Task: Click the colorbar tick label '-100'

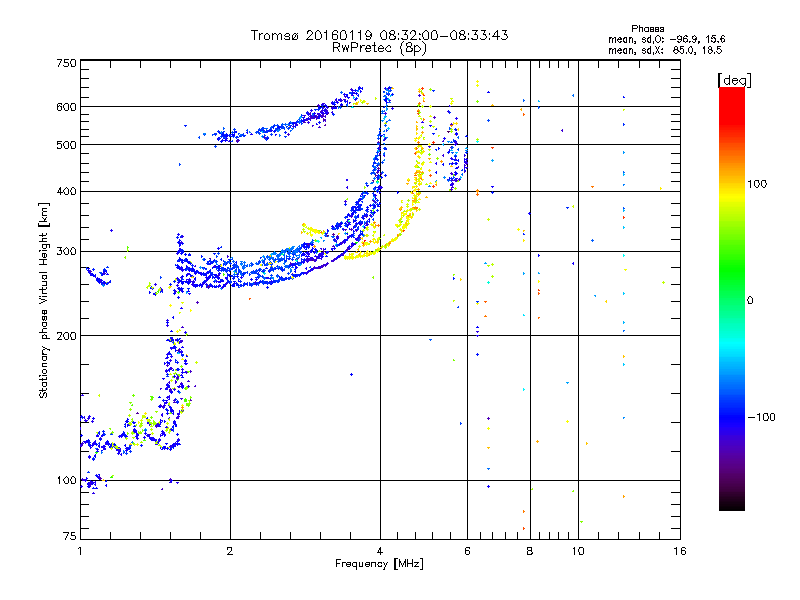Action: point(761,417)
